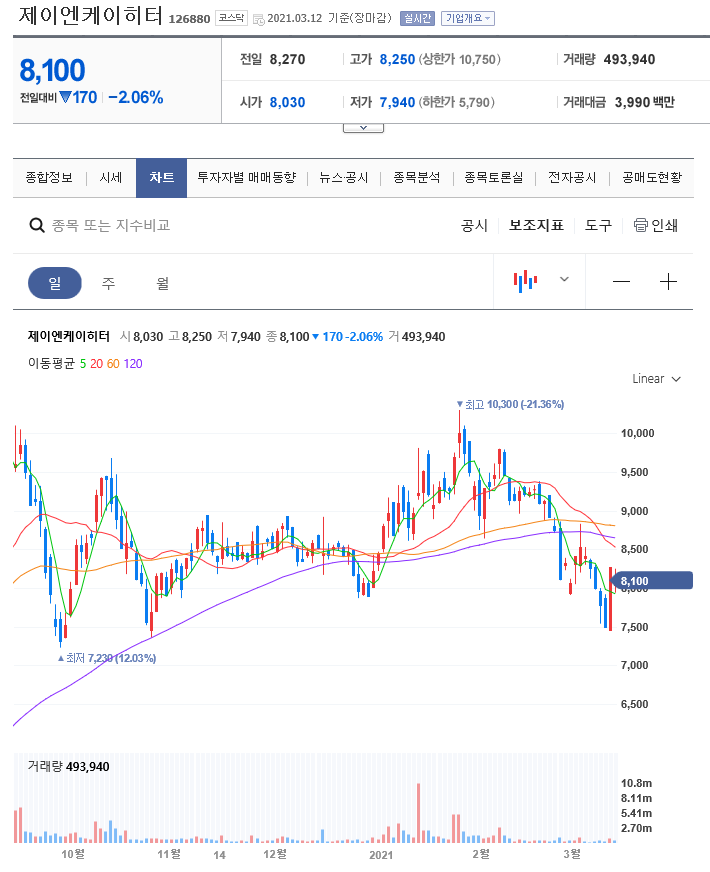Viewport: 710px width, 872px height.
Task: Open the 뉴스·공시 tab
Action: (344, 177)
